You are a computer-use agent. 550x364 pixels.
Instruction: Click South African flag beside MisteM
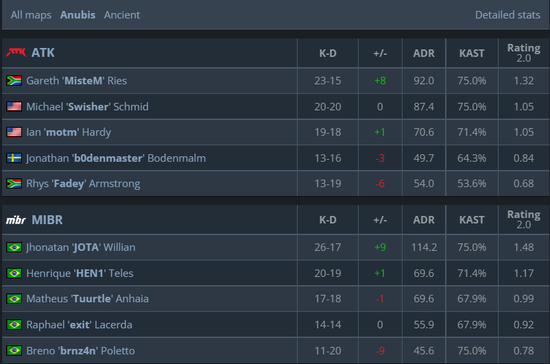coord(14,81)
